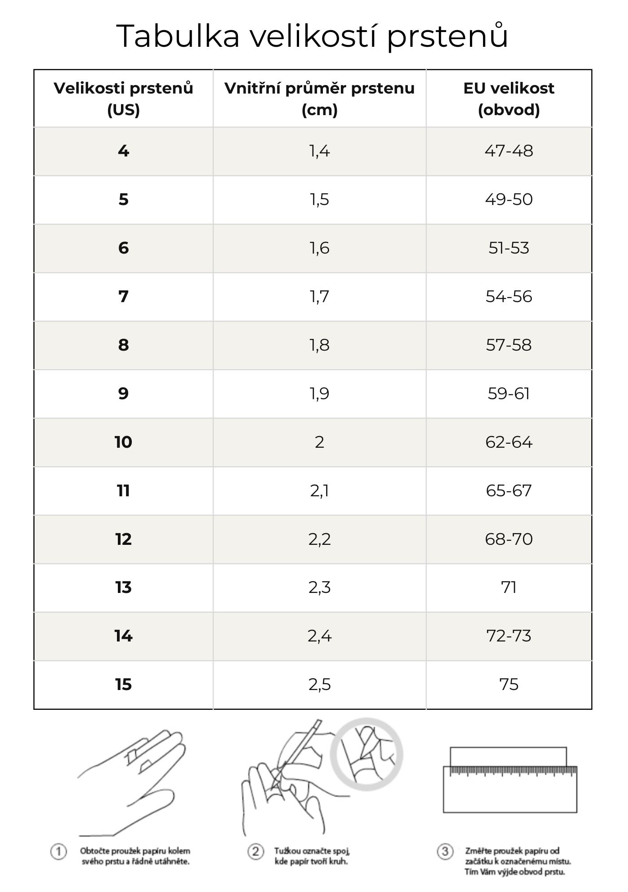628x892 pixels.
Task: Select US ring size 7 cell
Action: [x=123, y=296]
